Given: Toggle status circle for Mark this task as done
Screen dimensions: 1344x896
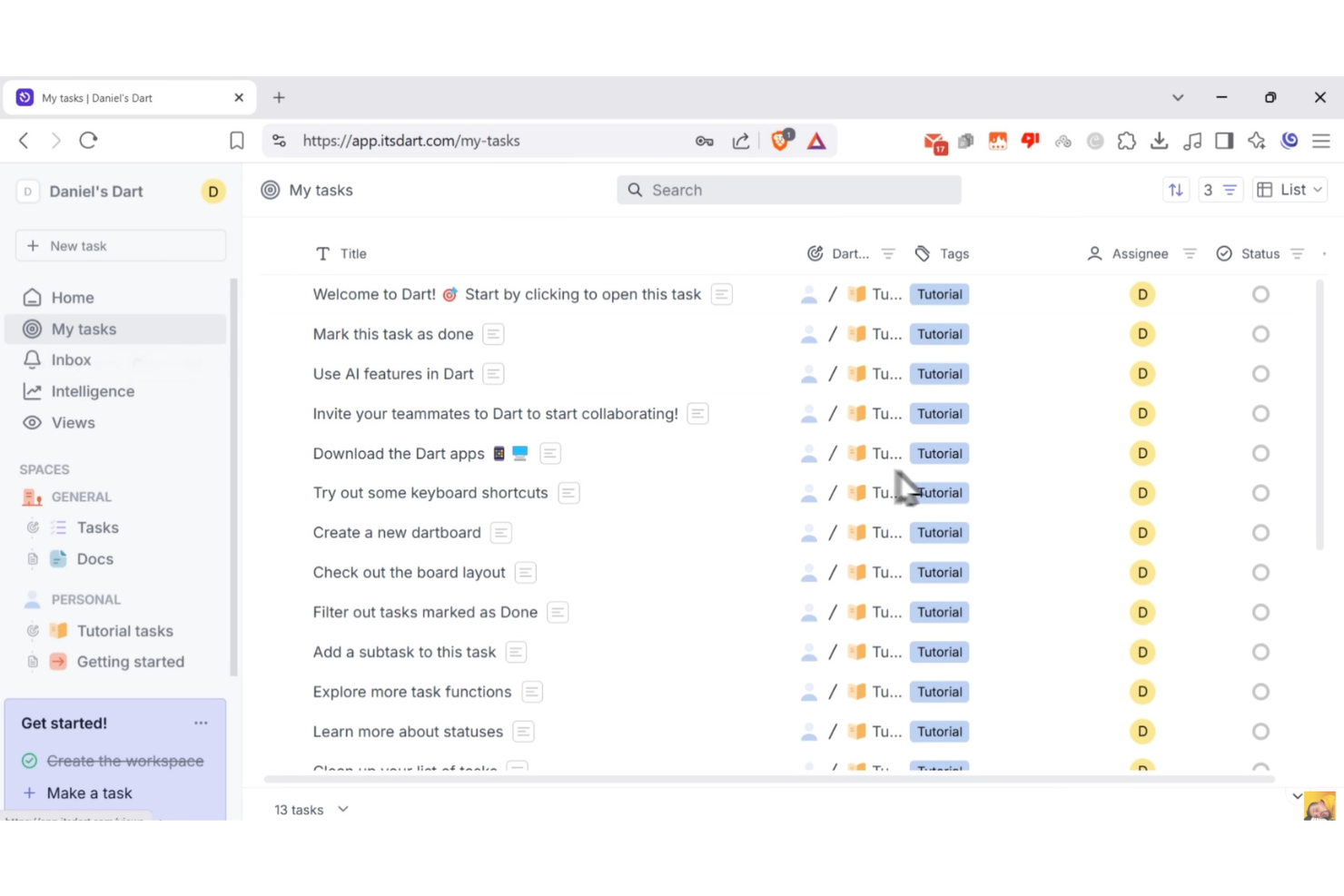Looking at the screenshot, I should [1260, 334].
